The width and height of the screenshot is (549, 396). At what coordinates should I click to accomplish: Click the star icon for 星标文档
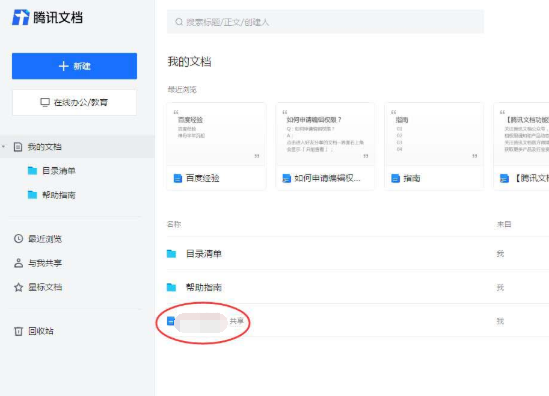click(x=18, y=287)
